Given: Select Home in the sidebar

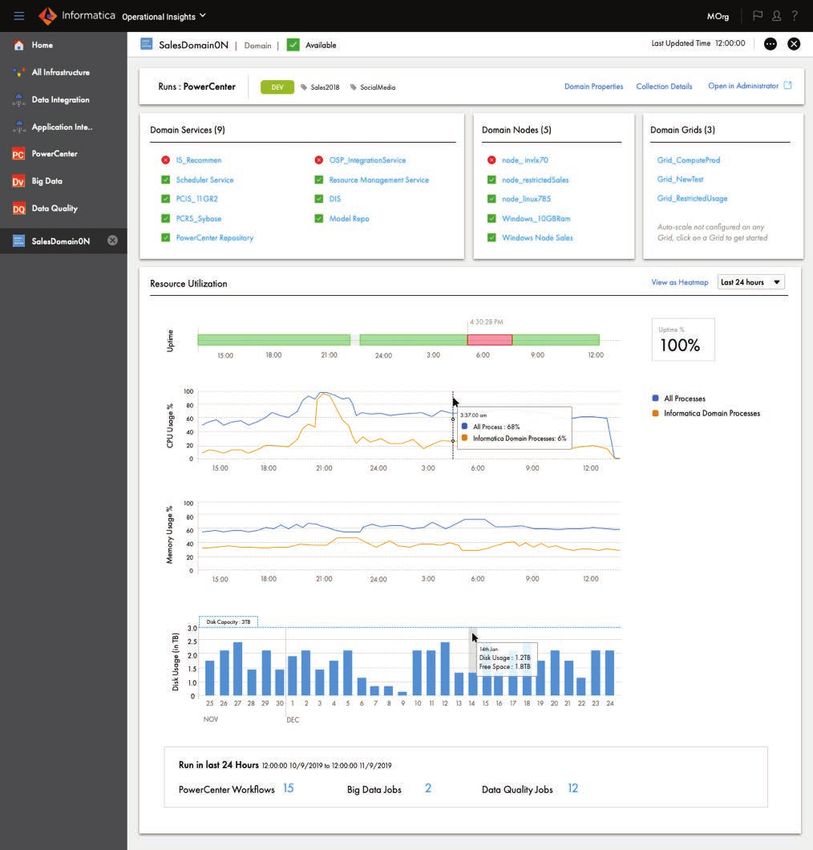Looking at the screenshot, I should [42, 45].
